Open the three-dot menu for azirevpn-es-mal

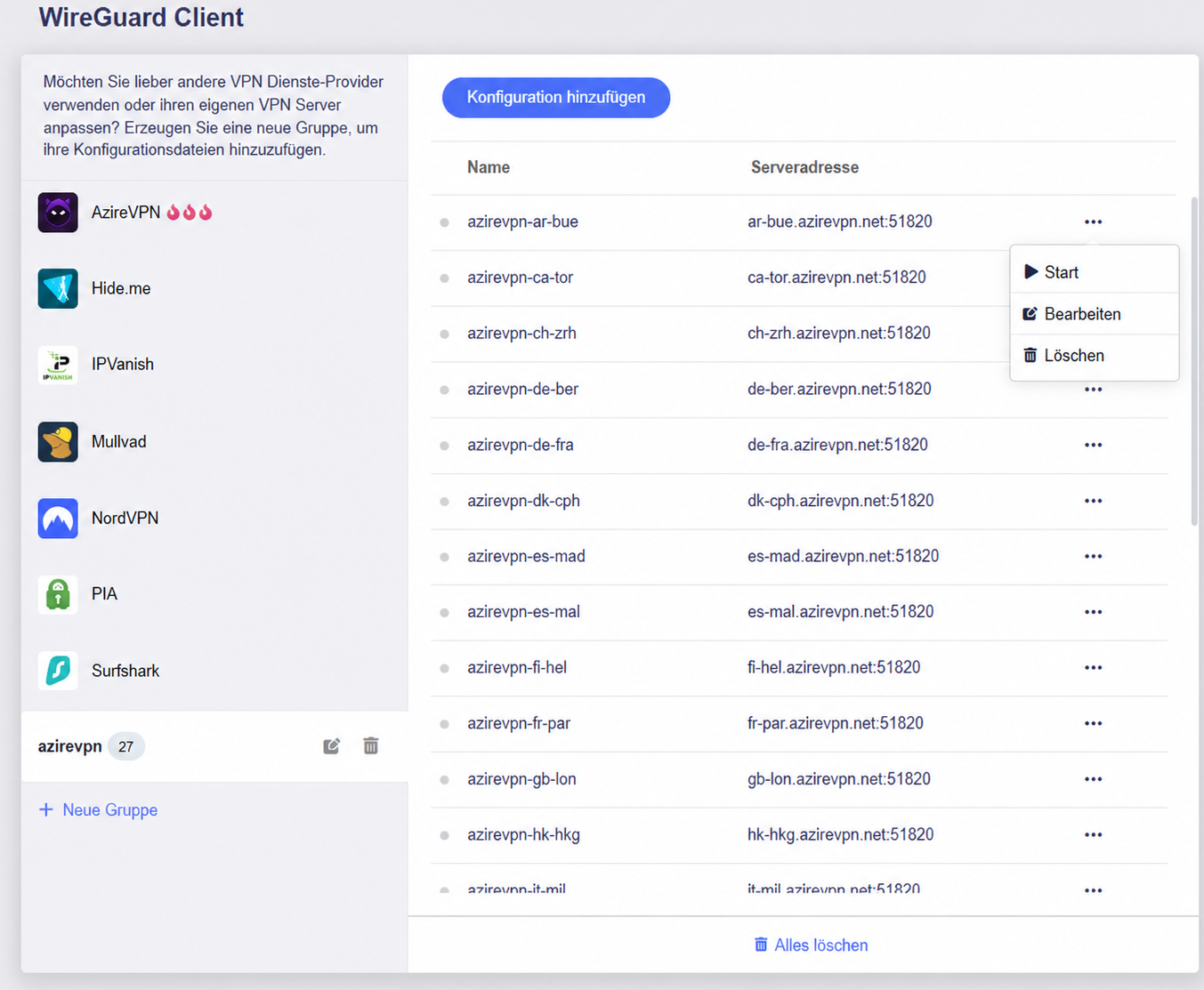point(1094,612)
